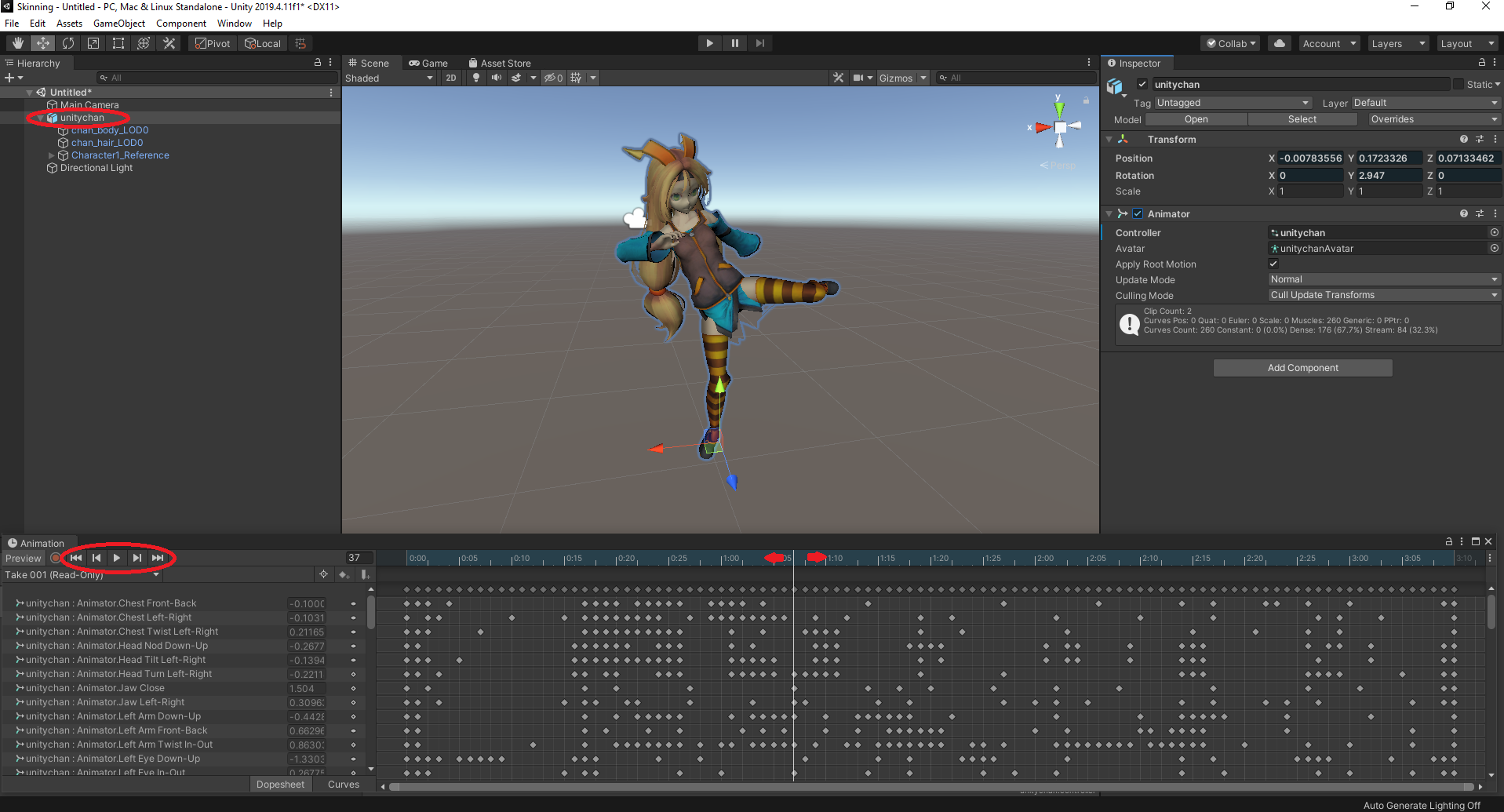This screenshot has height=812, width=1504.
Task: Toggle the Animator component enabled checkbox
Action: tap(1138, 213)
